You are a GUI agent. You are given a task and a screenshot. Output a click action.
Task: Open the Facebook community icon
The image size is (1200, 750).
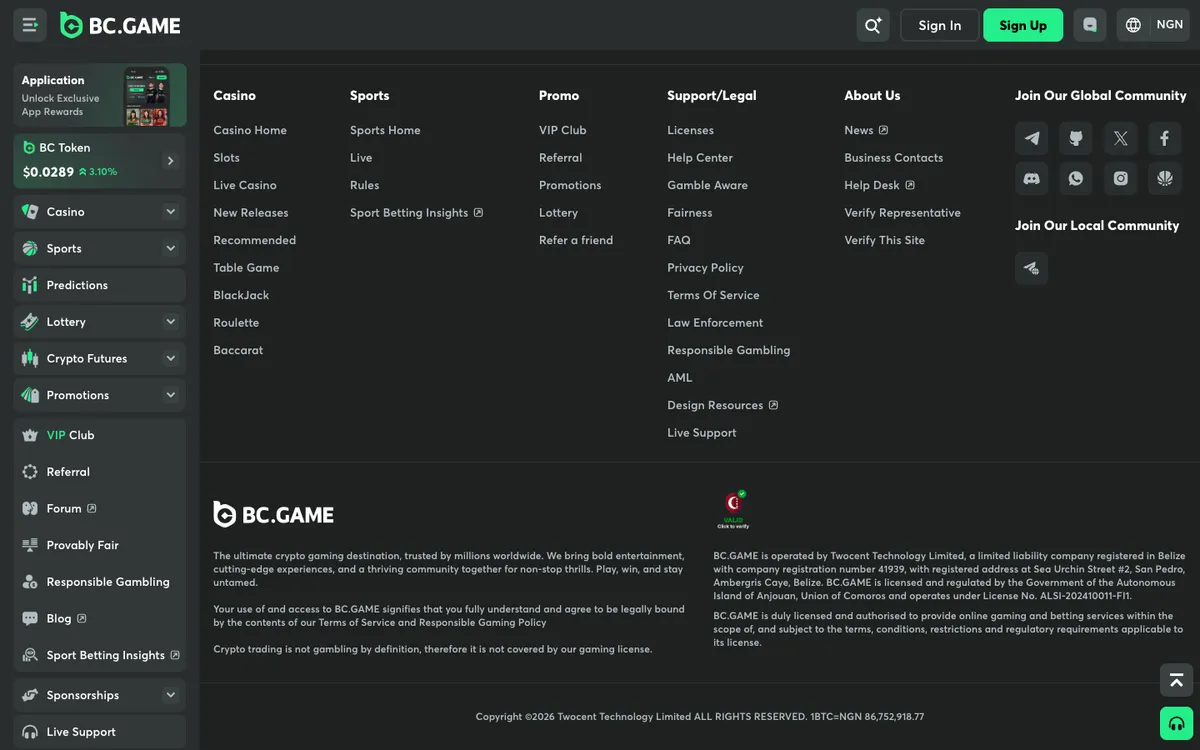coord(1164,138)
